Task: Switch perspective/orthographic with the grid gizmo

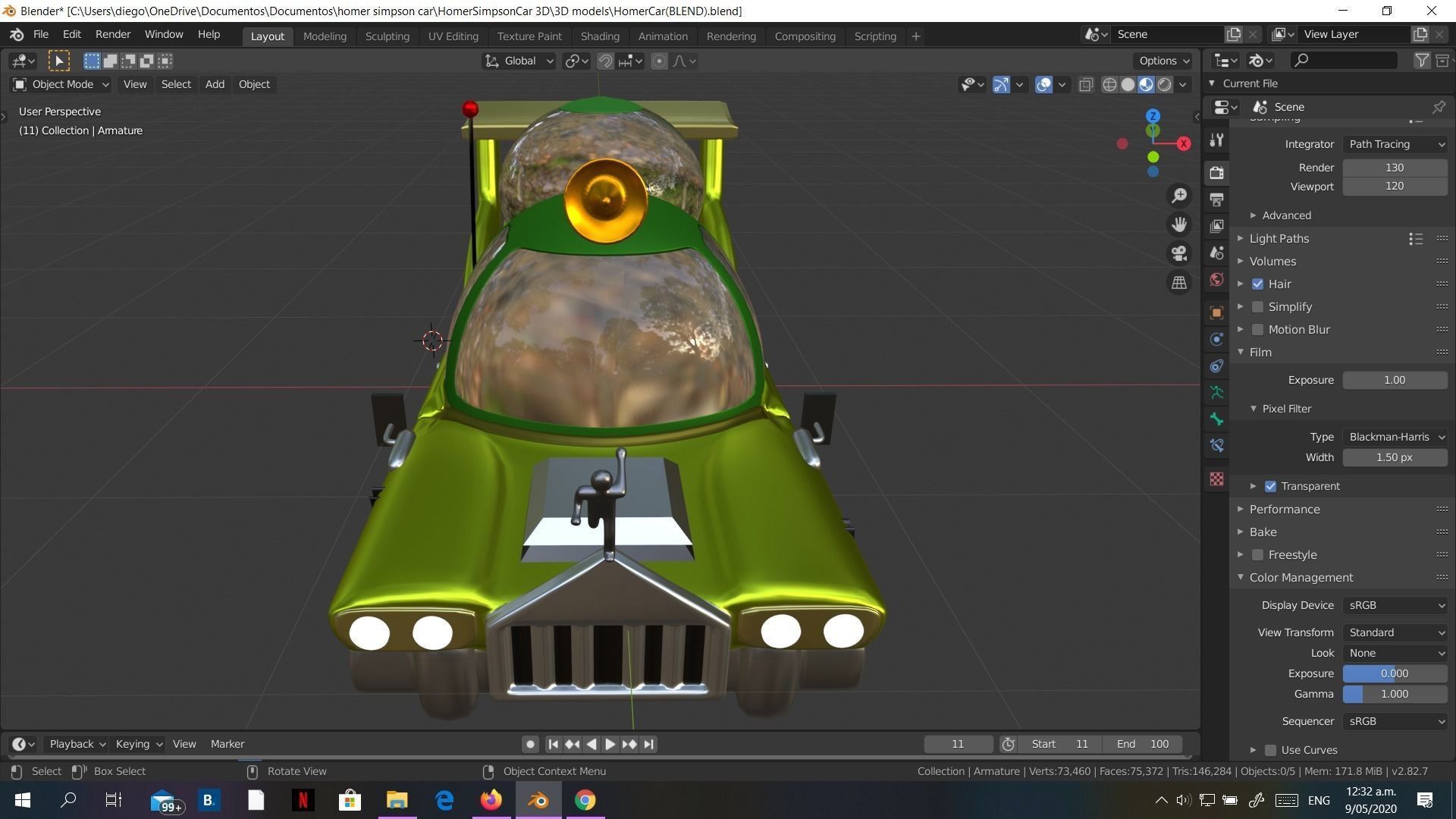Action: (x=1178, y=282)
